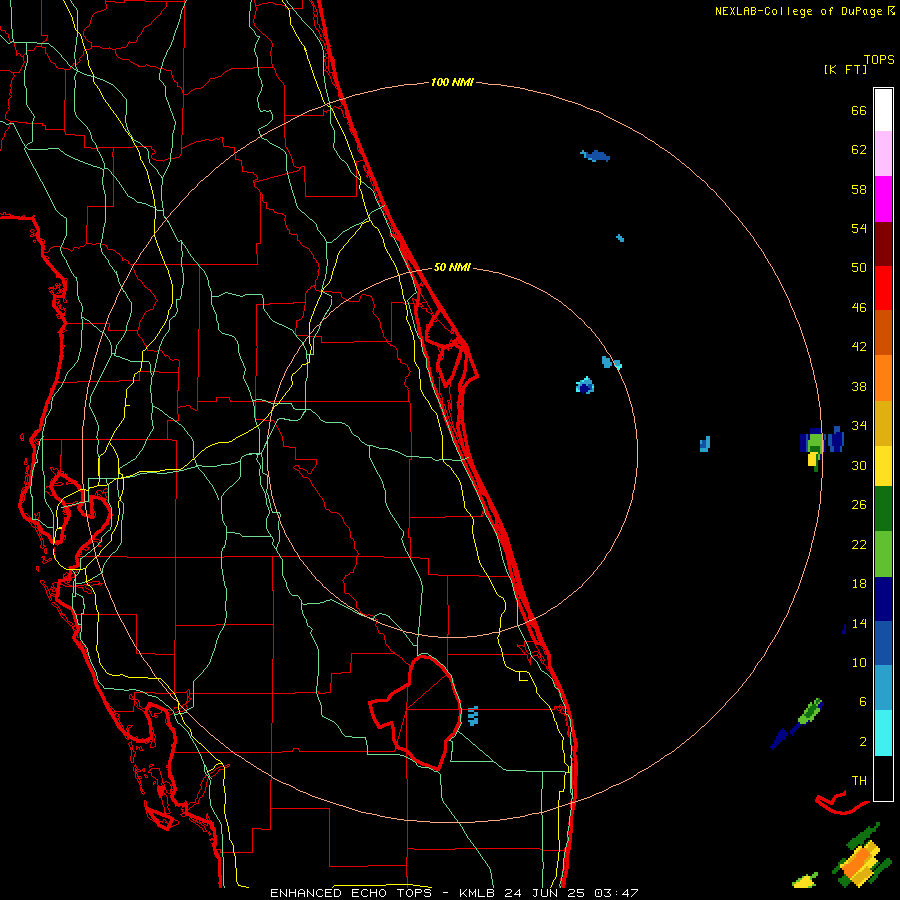This screenshot has width=900, height=900.
Task: Click the legend value 6
Action: 863,702
